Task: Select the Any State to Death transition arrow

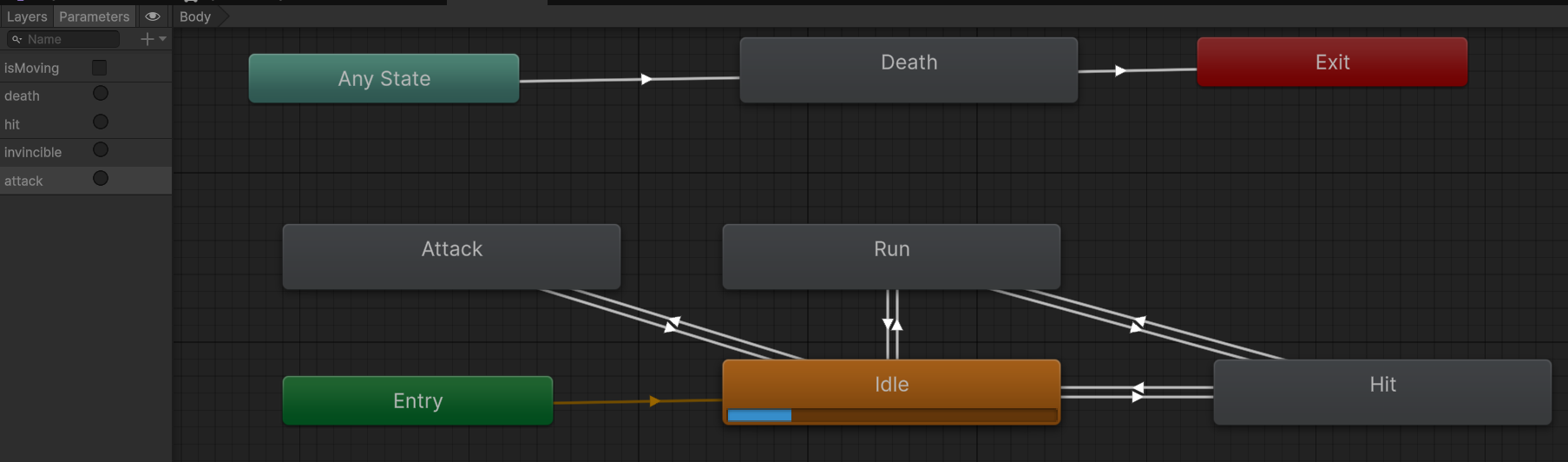Action: pyautogui.click(x=646, y=79)
